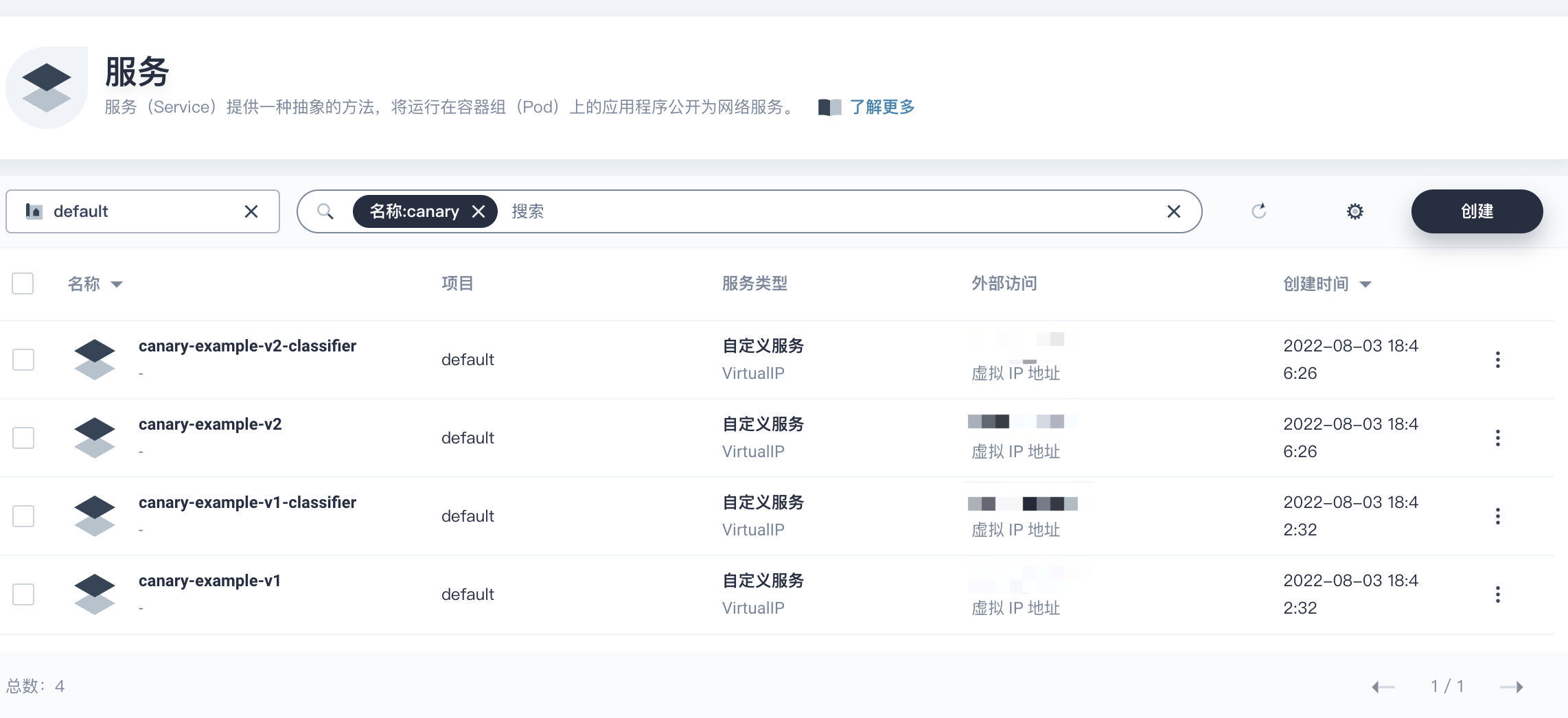Click the 外部访问 column header
This screenshot has height=718, width=1568.
tap(1004, 283)
